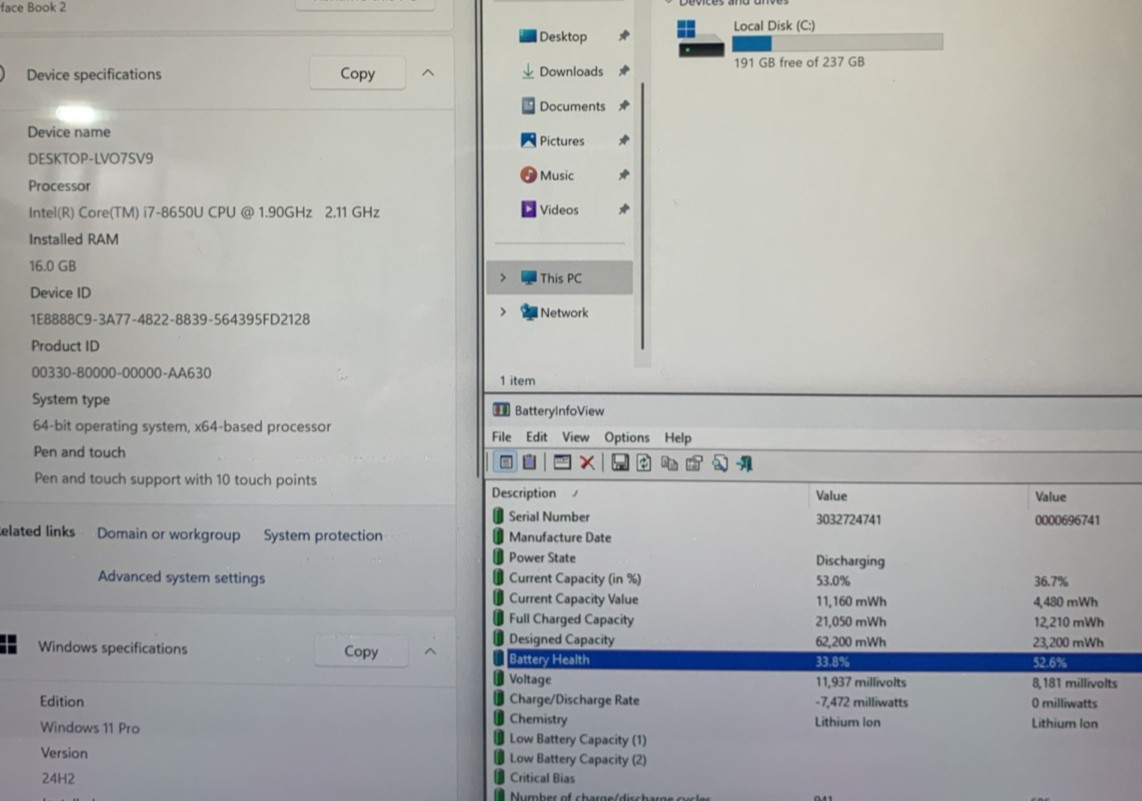Click Copy button in Device specifications

click(358, 74)
